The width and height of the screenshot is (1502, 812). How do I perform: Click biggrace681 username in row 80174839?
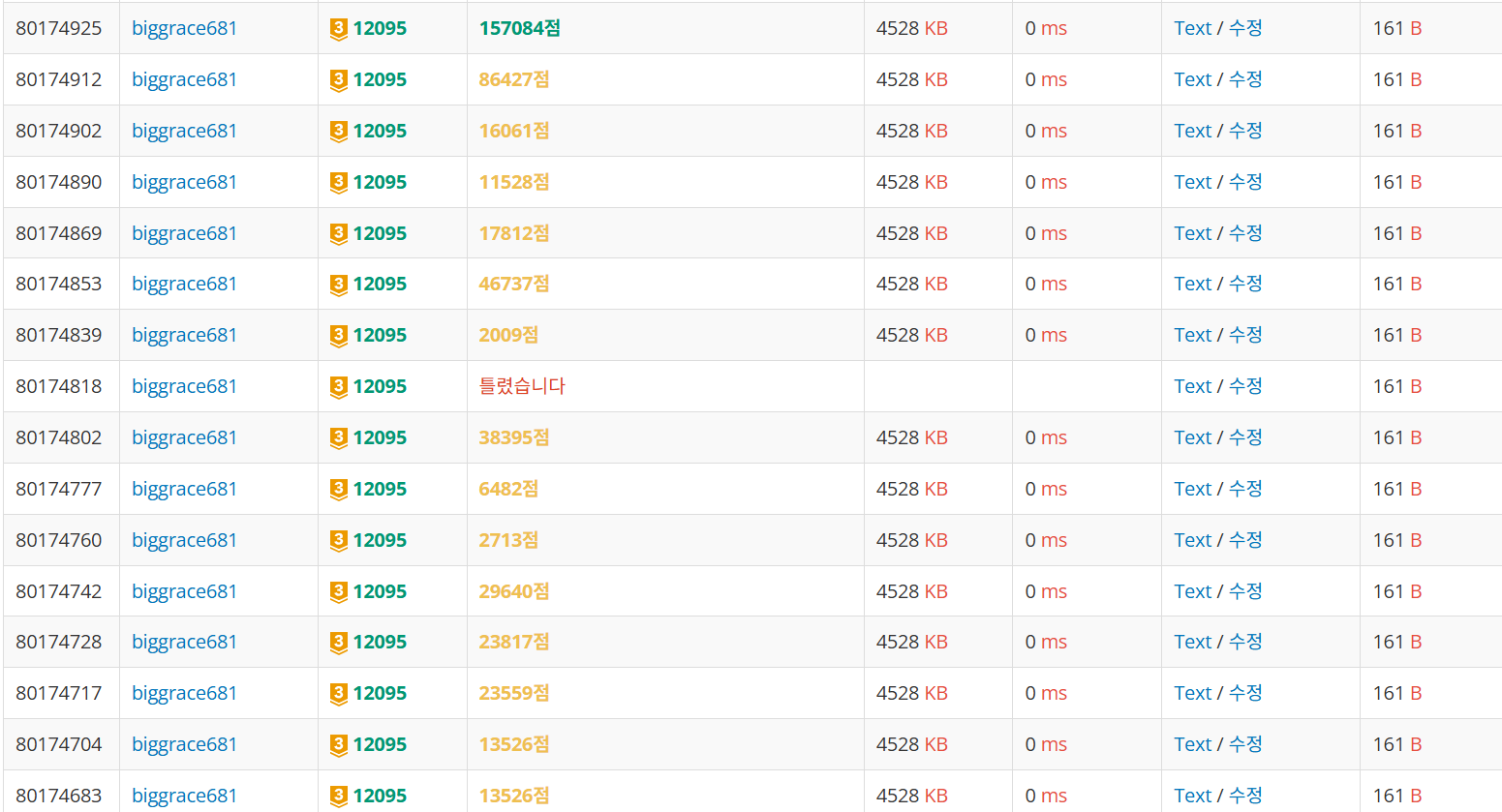(x=184, y=335)
